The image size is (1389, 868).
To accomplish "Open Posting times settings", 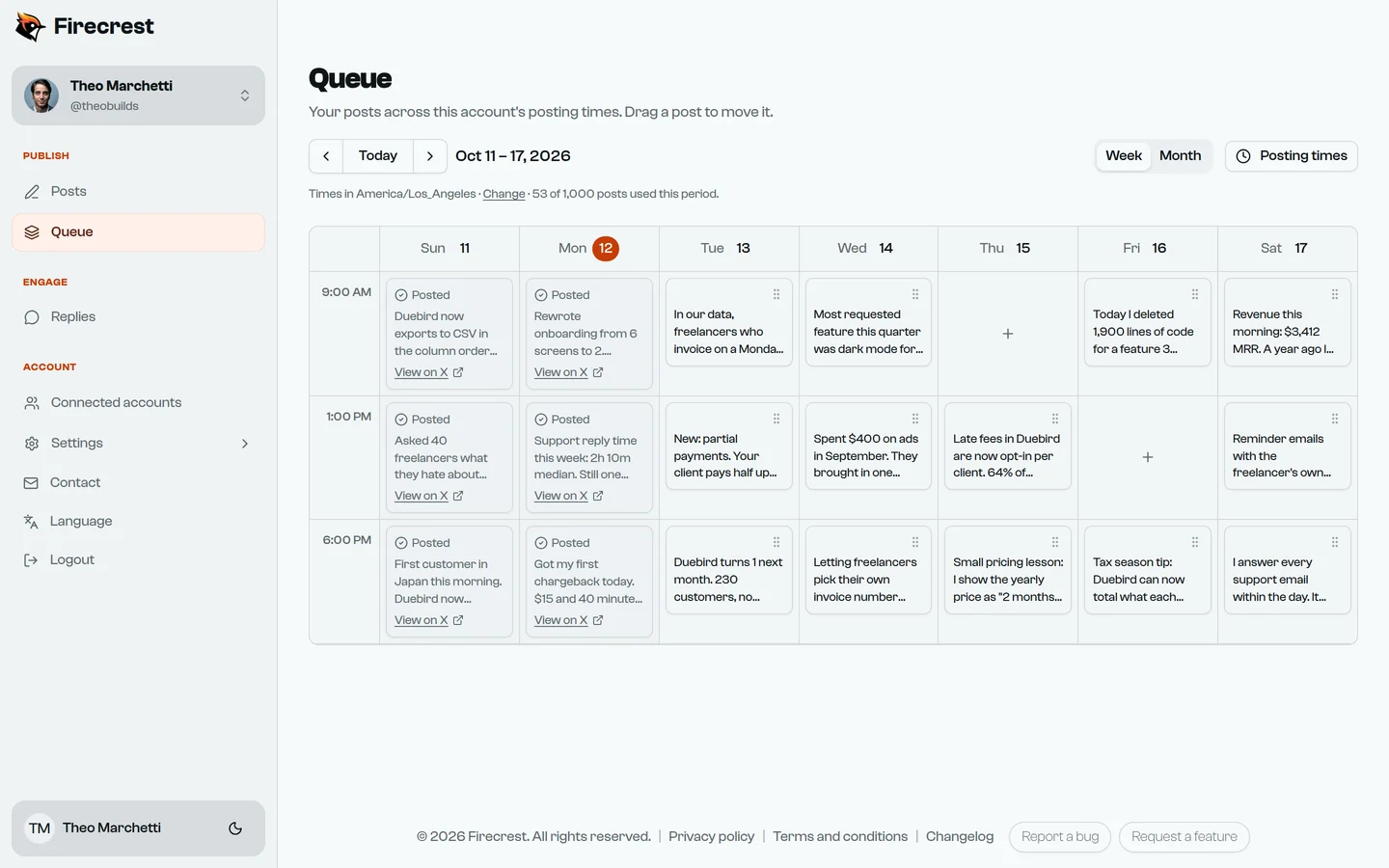I will pyautogui.click(x=1292, y=156).
